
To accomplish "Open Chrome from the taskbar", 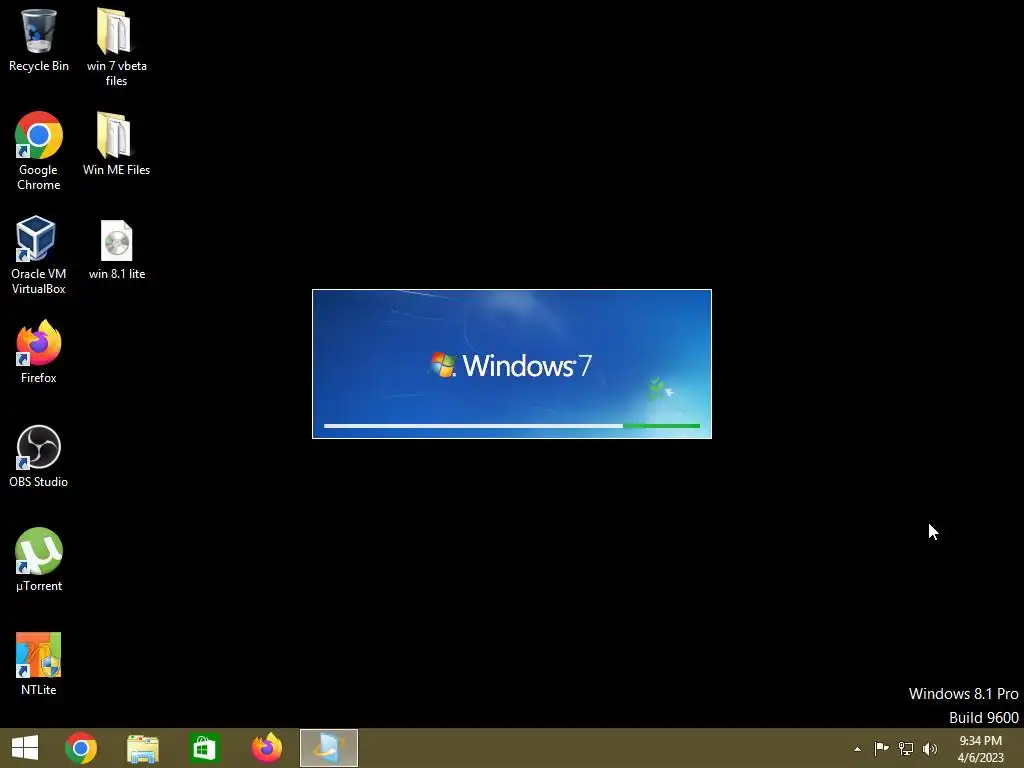I will coord(81,748).
